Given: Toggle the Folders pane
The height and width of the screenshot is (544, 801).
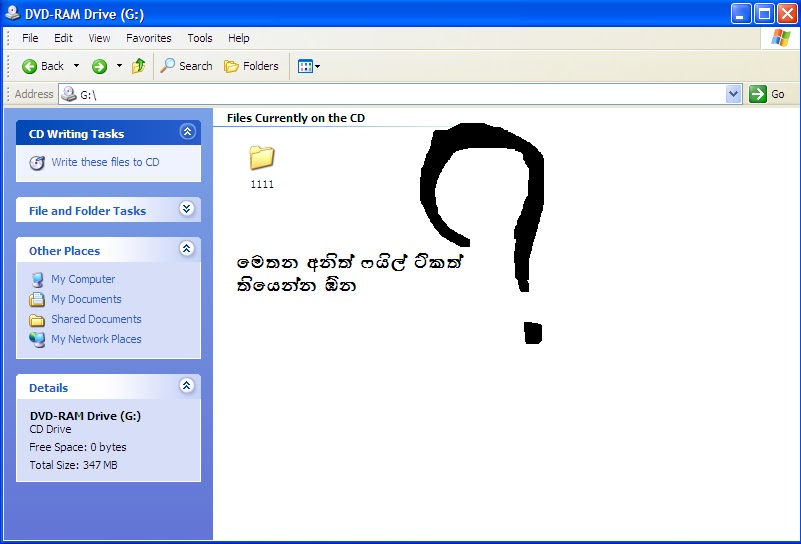Looking at the screenshot, I should click(x=251, y=66).
